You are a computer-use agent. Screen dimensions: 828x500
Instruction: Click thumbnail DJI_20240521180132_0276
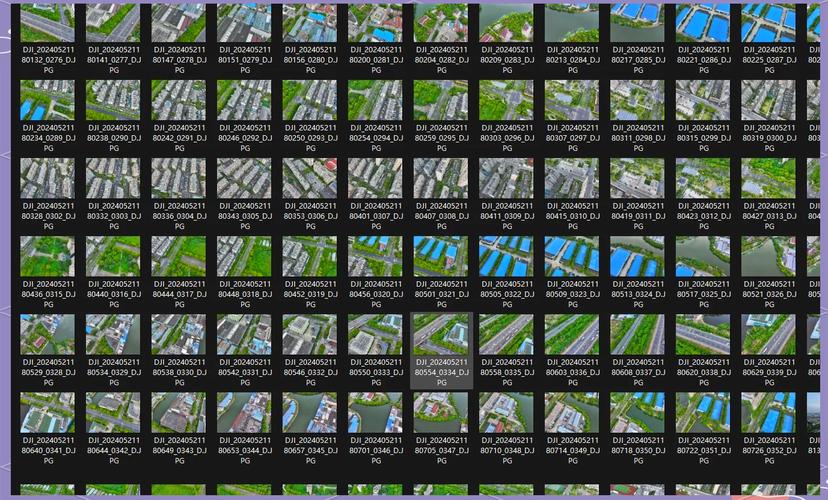point(47,22)
